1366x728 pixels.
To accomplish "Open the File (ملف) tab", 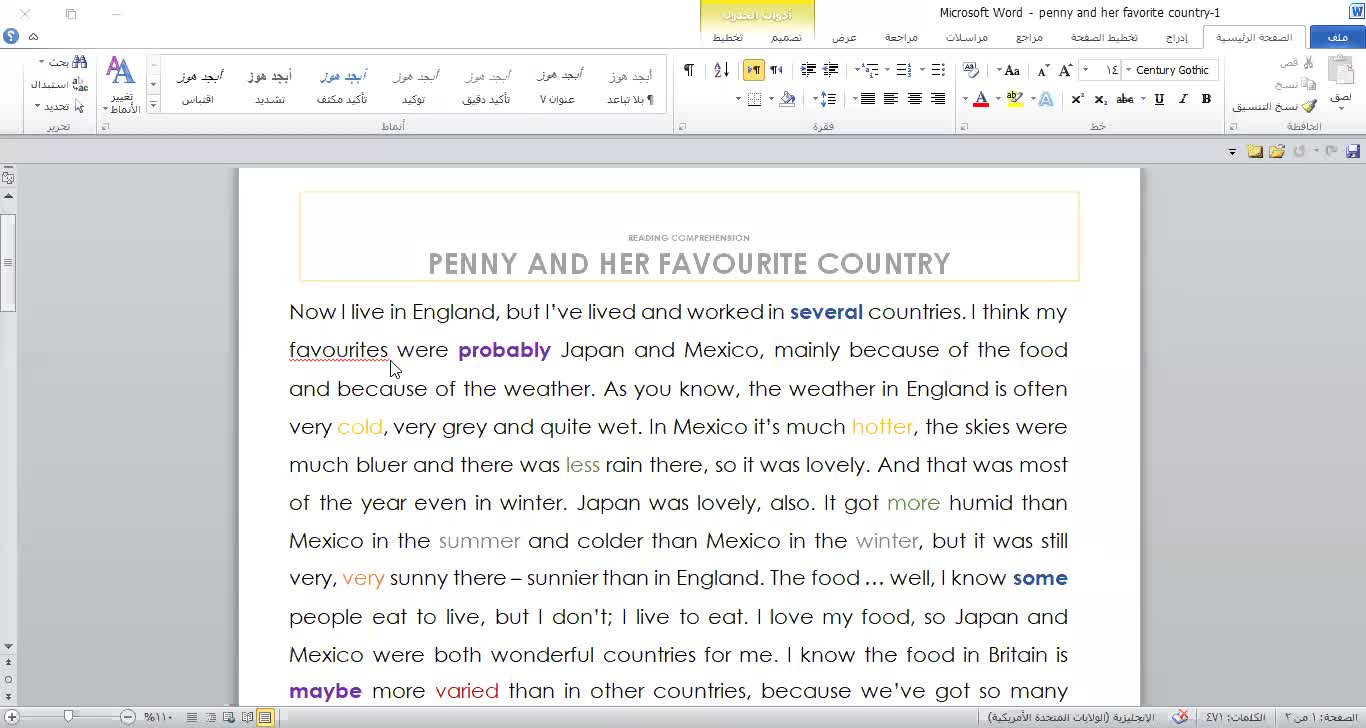I will pos(1337,37).
